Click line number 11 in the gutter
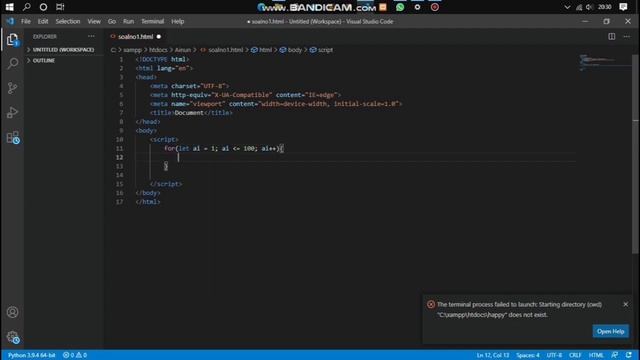Screen dimensions: 640x360 coord(120,149)
